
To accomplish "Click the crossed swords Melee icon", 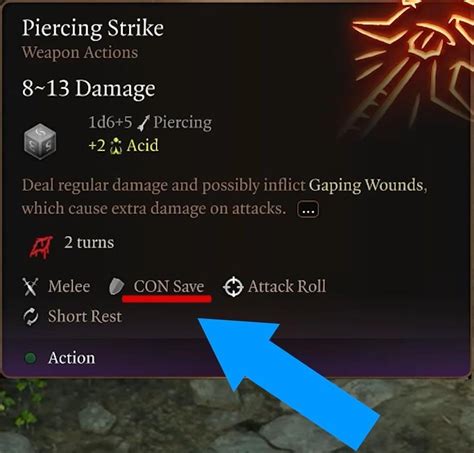I will pyautogui.click(x=30, y=287).
